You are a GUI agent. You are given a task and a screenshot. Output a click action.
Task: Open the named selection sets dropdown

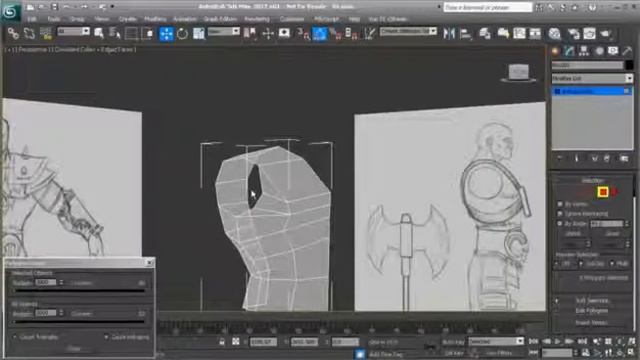pos(408,31)
